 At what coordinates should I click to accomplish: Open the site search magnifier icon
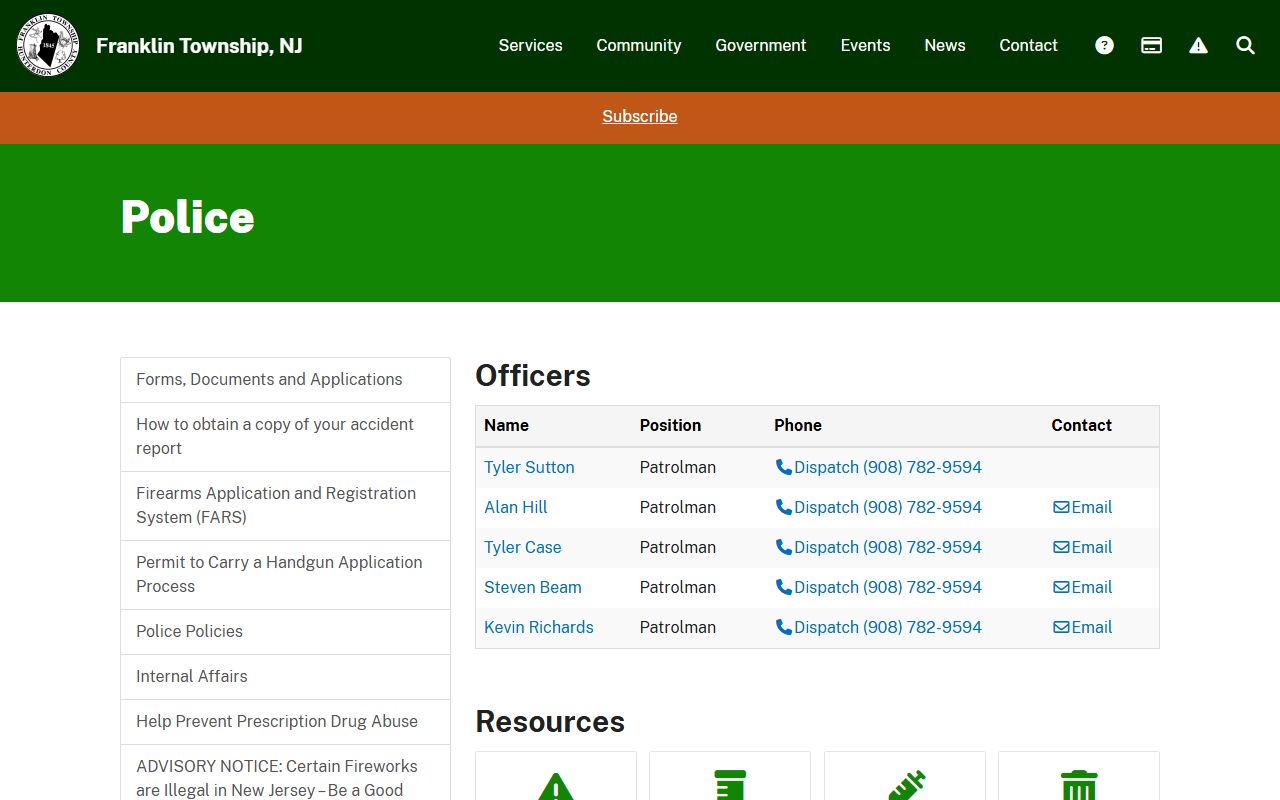point(1245,45)
